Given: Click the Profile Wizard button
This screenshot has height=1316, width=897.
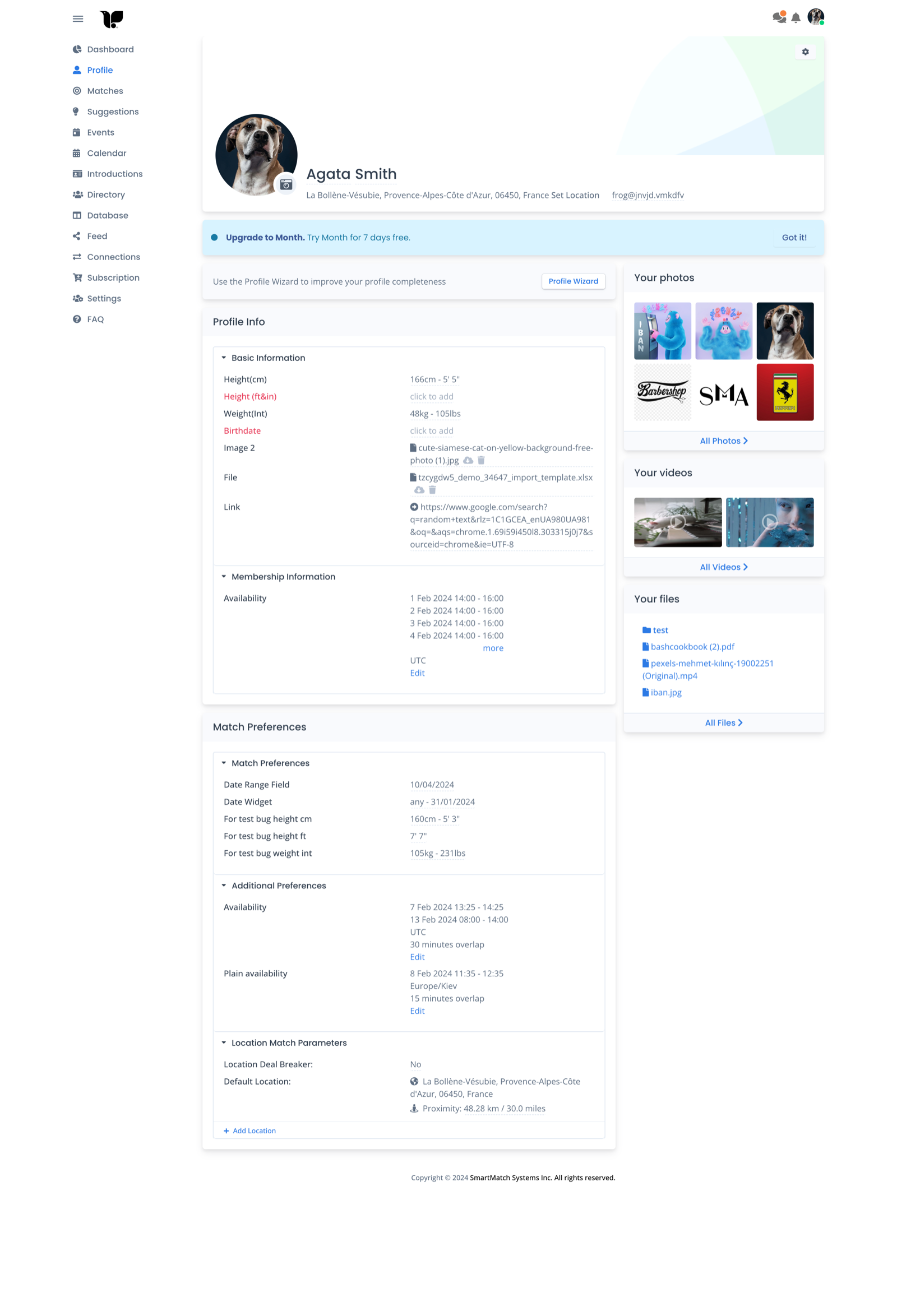Looking at the screenshot, I should 573,281.
